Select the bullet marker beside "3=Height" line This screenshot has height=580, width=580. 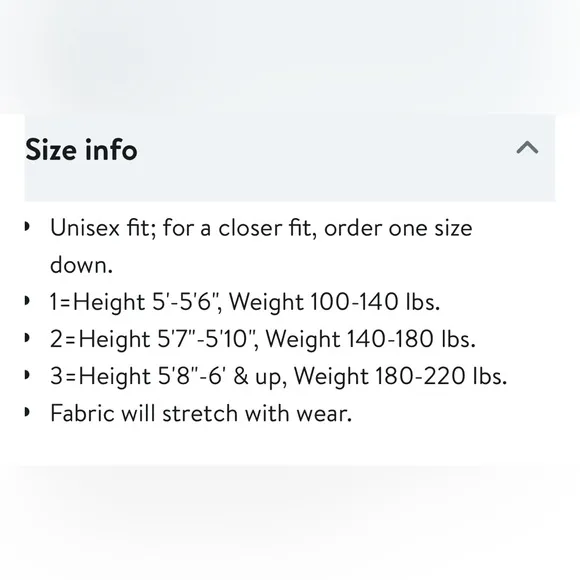coord(27,375)
